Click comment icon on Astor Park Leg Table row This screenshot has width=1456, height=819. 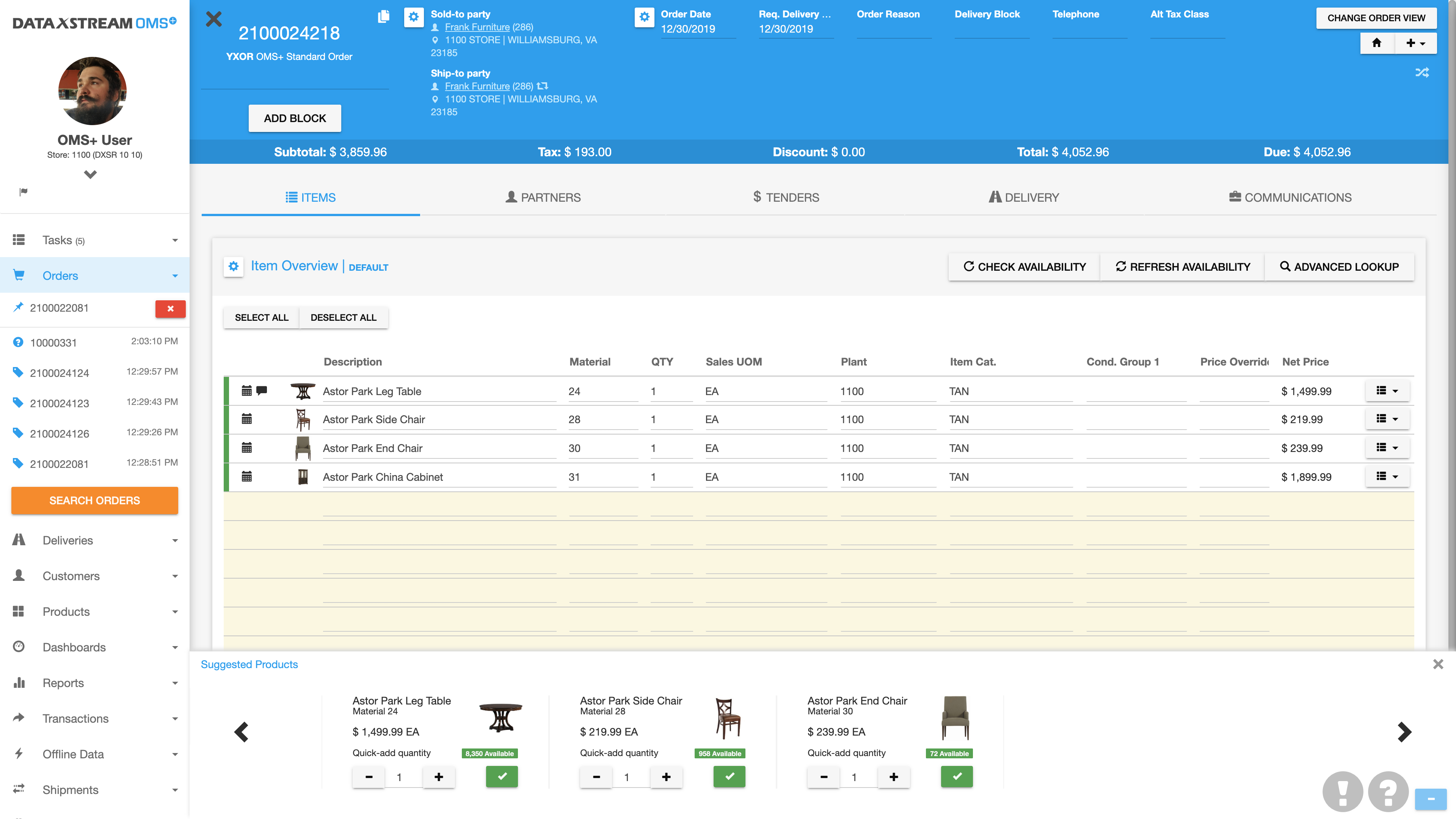coord(262,391)
